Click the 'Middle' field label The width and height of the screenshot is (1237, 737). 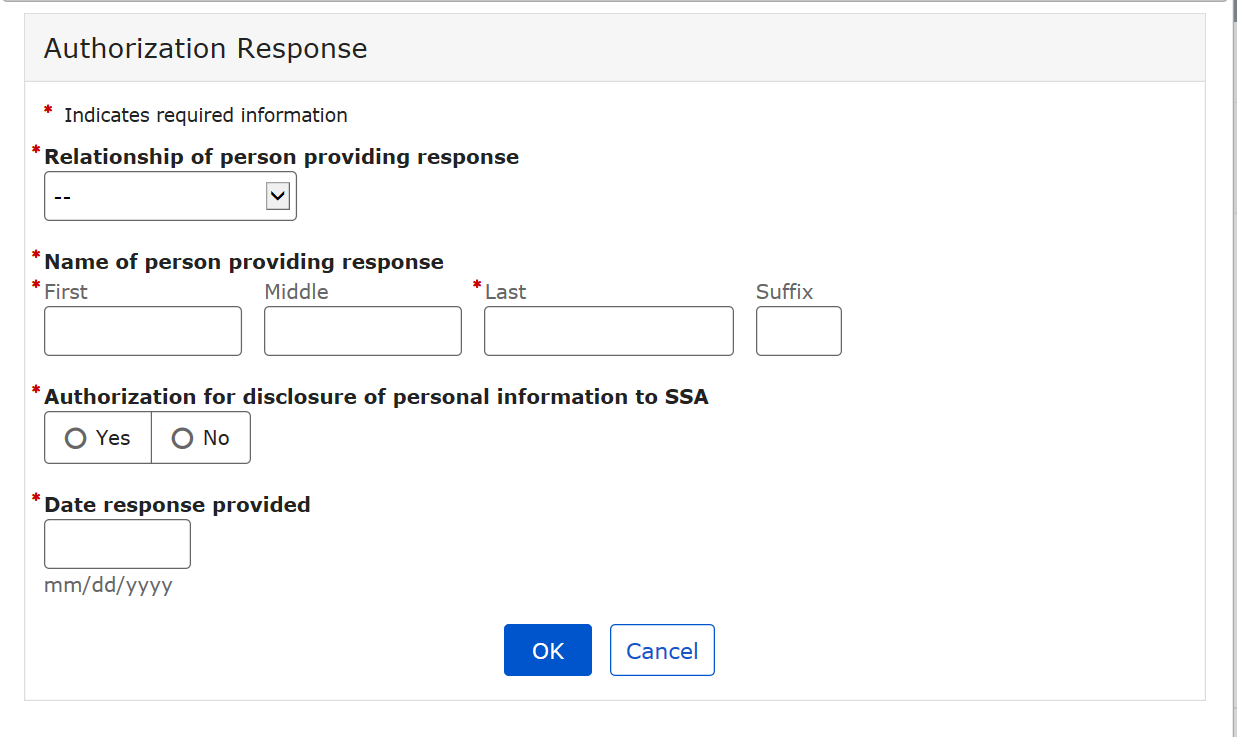click(296, 292)
